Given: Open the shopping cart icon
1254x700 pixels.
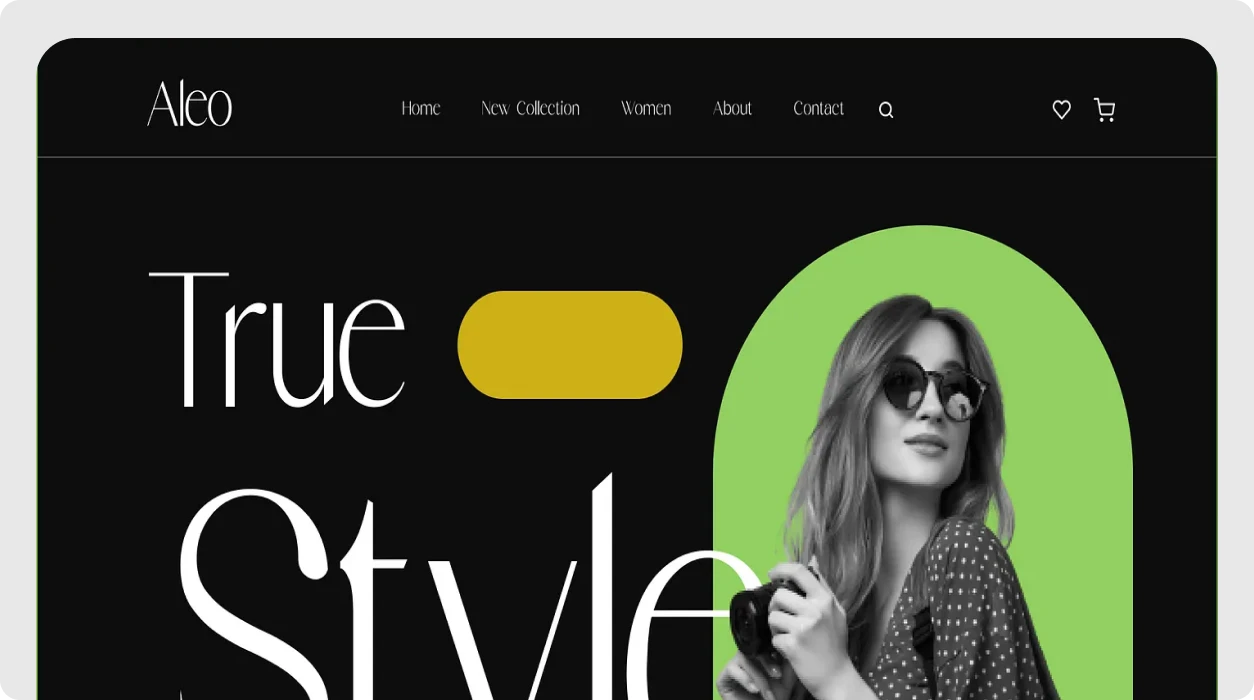Looking at the screenshot, I should pyautogui.click(x=1104, y=110).
